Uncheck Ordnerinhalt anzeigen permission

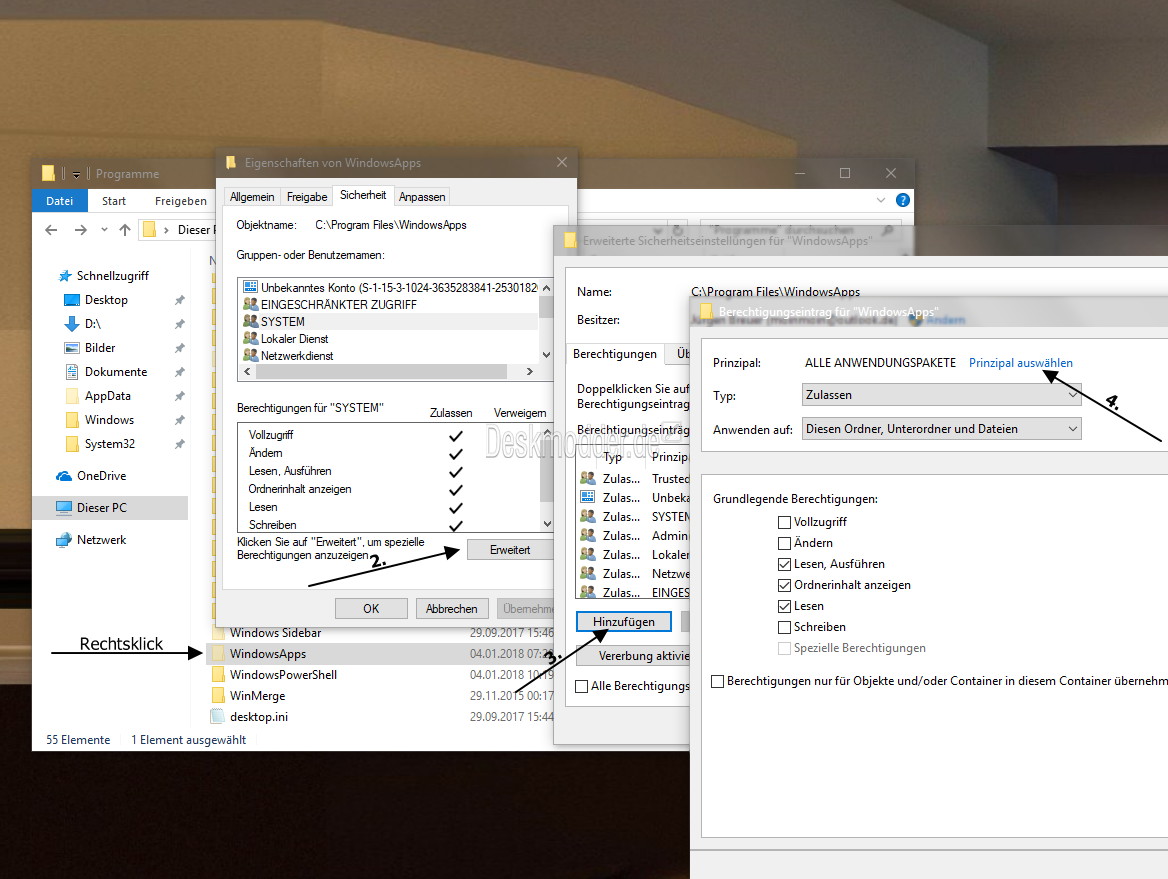point(784,585)
